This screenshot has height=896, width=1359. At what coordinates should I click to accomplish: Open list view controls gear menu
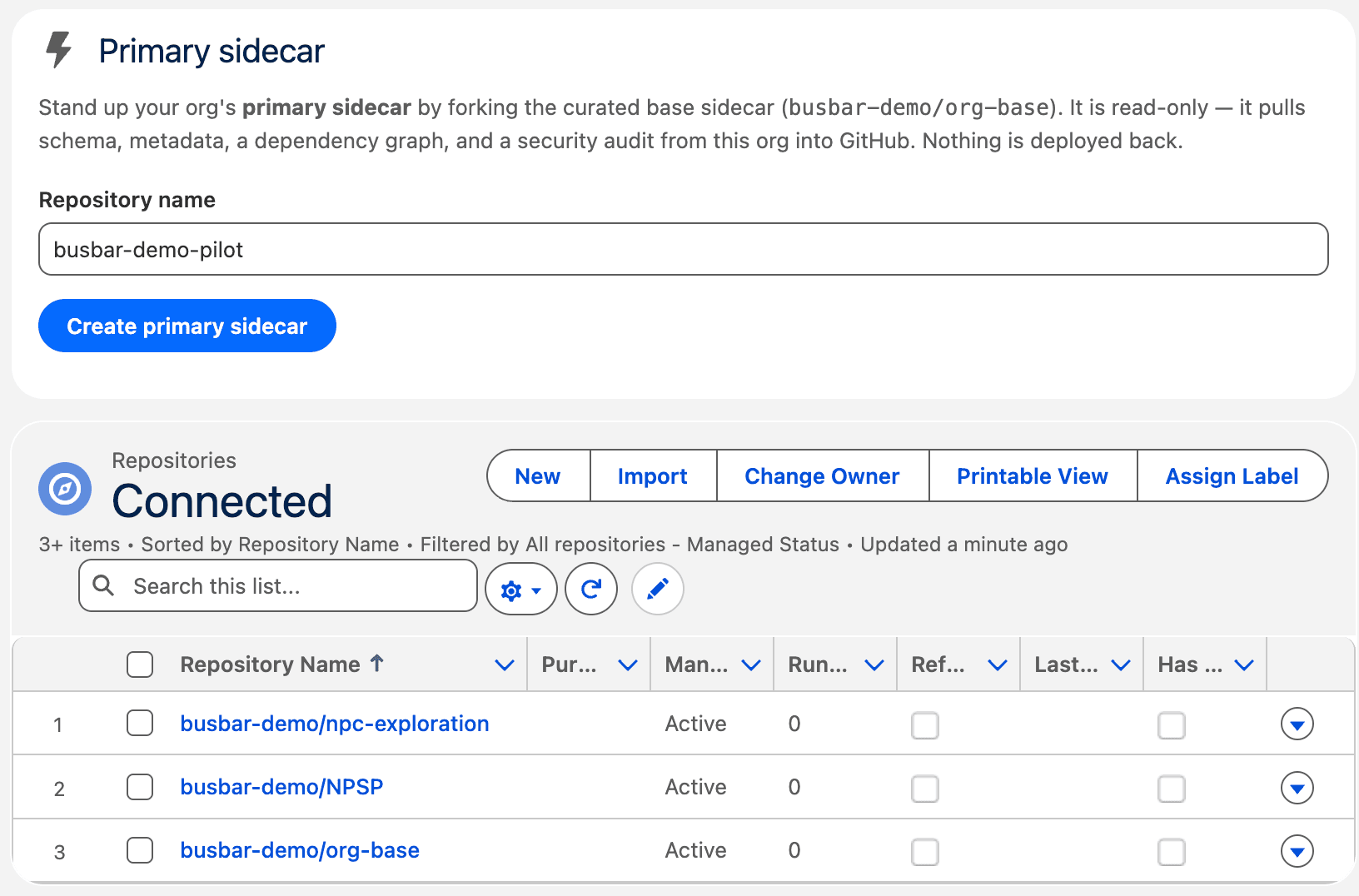(x=521, y=590)
